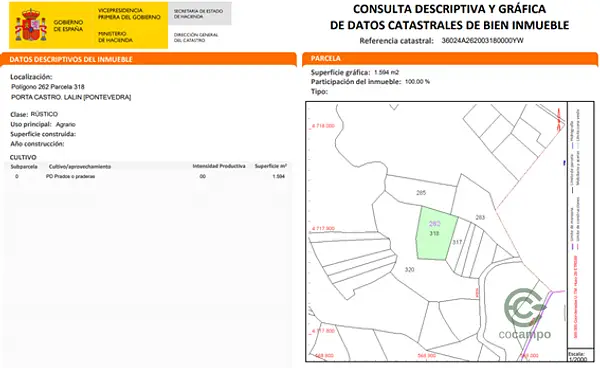Select the Agrario use value
600x368 pixels.
[x=65, y=124]
